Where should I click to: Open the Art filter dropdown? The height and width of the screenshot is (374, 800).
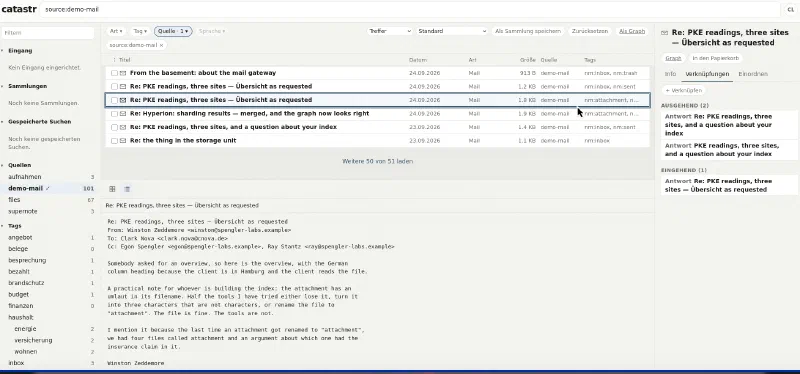pos(116,31)
